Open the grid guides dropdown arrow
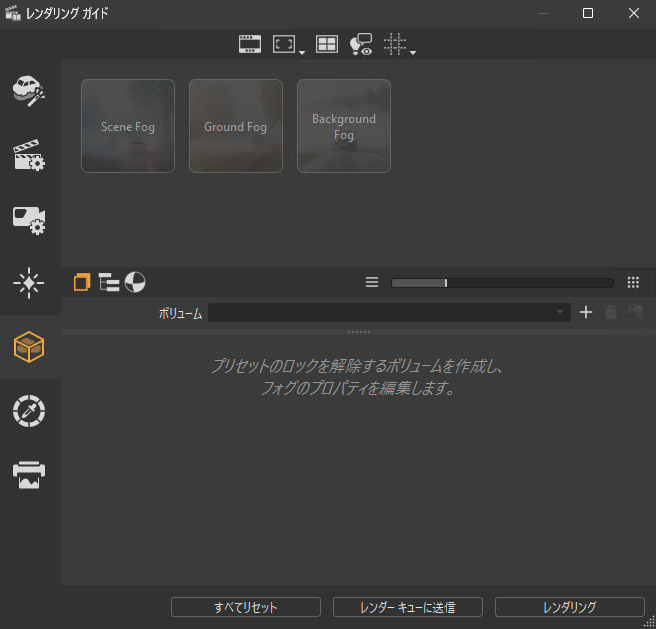This screenshot has height=629, width=656. [413, 53]
